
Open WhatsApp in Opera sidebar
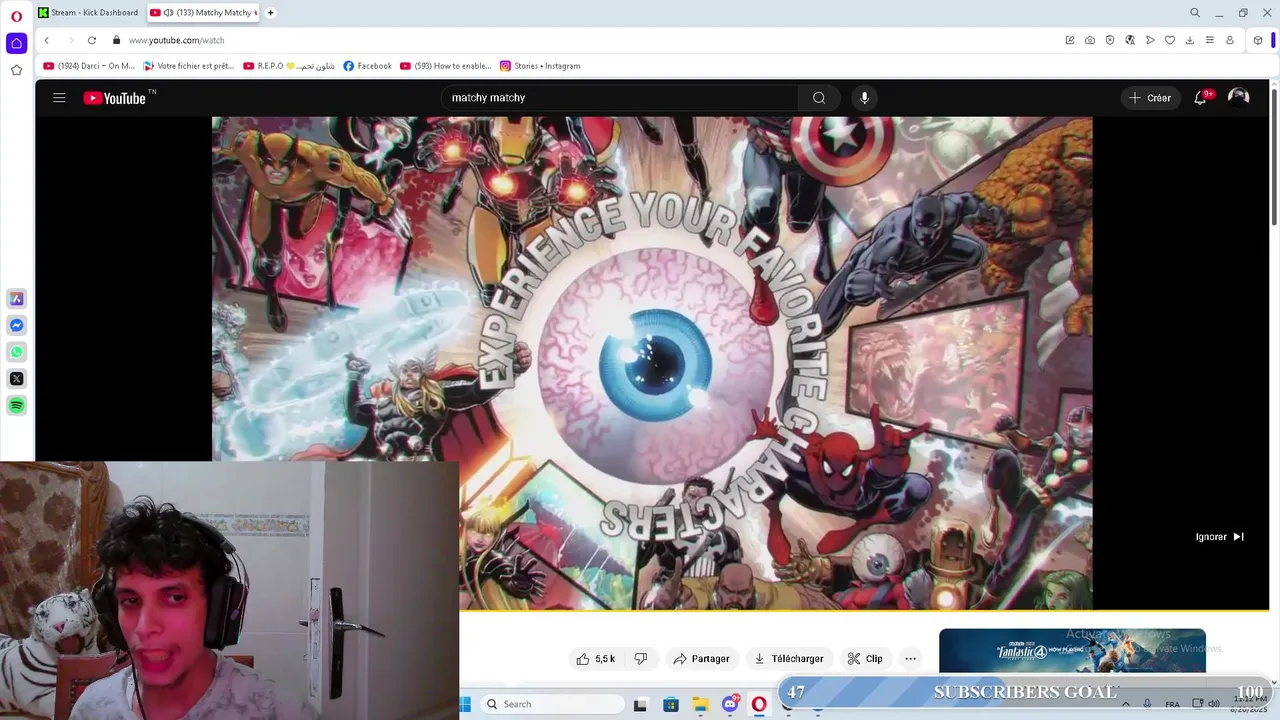pyautogui.click(x=16, y=352)
